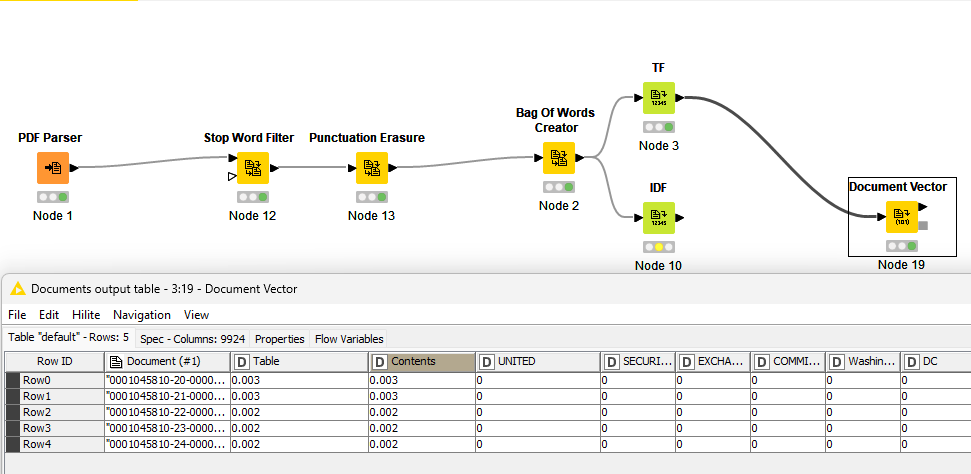
Task: Click the Document Vector top output port
Action: [923, 207]
